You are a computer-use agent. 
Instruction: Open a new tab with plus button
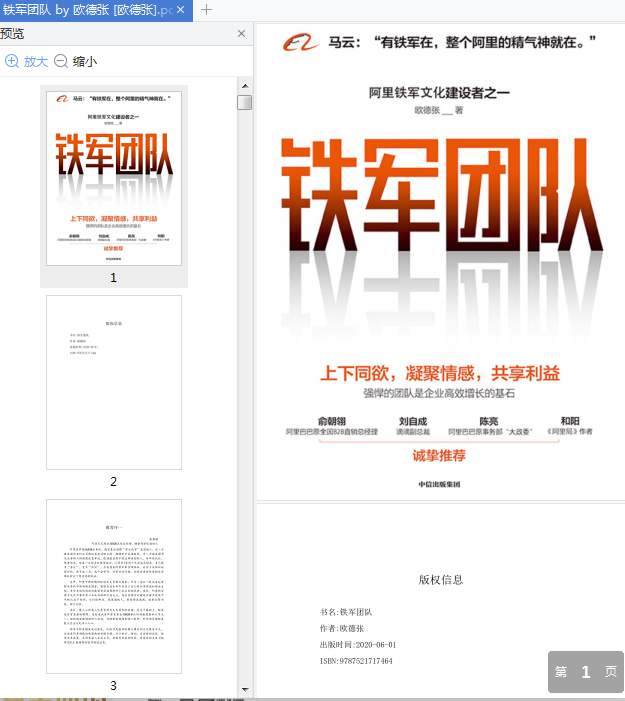[207, 9]
